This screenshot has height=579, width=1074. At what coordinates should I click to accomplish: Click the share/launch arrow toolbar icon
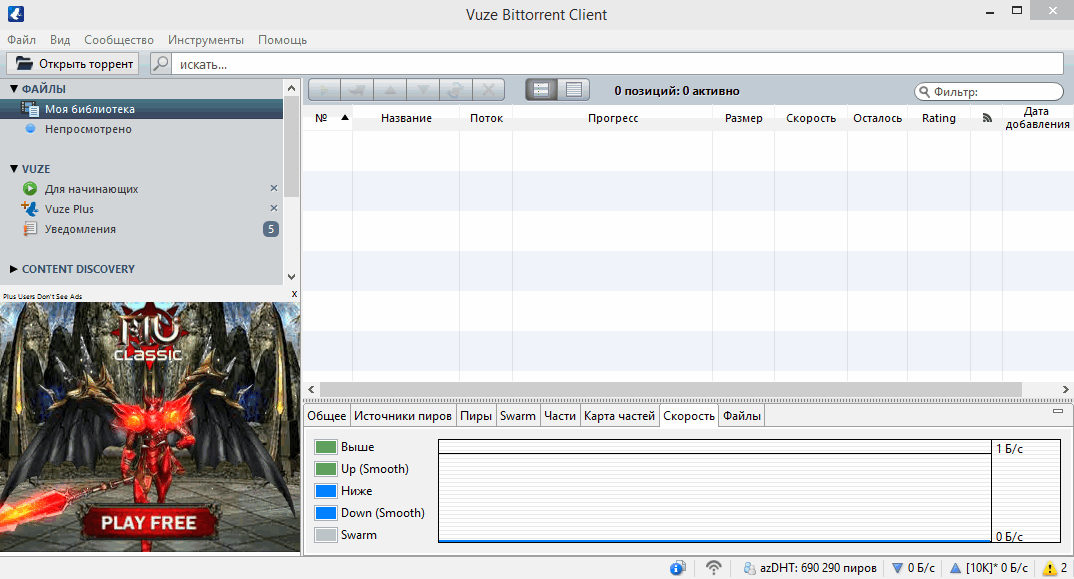(x=357, y=90)
